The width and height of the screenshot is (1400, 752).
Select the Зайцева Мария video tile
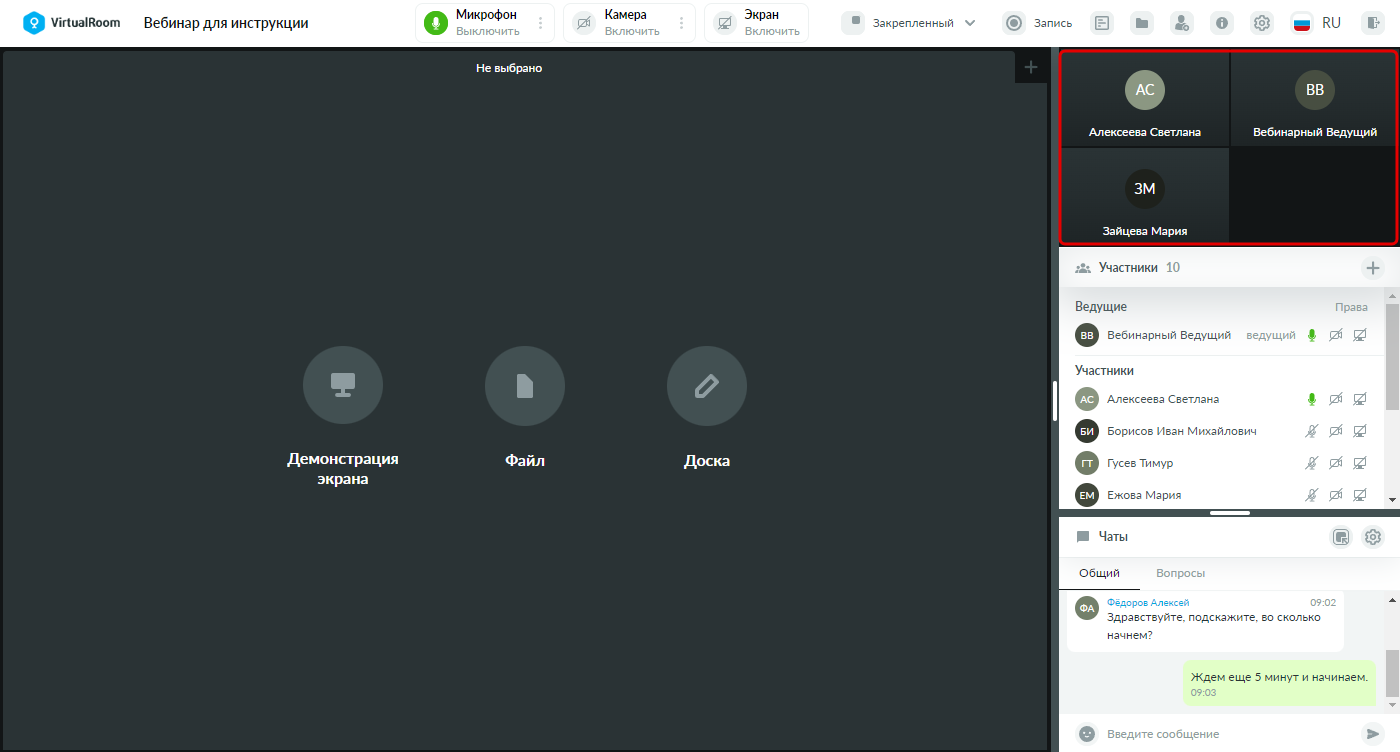pos(1145,196)
